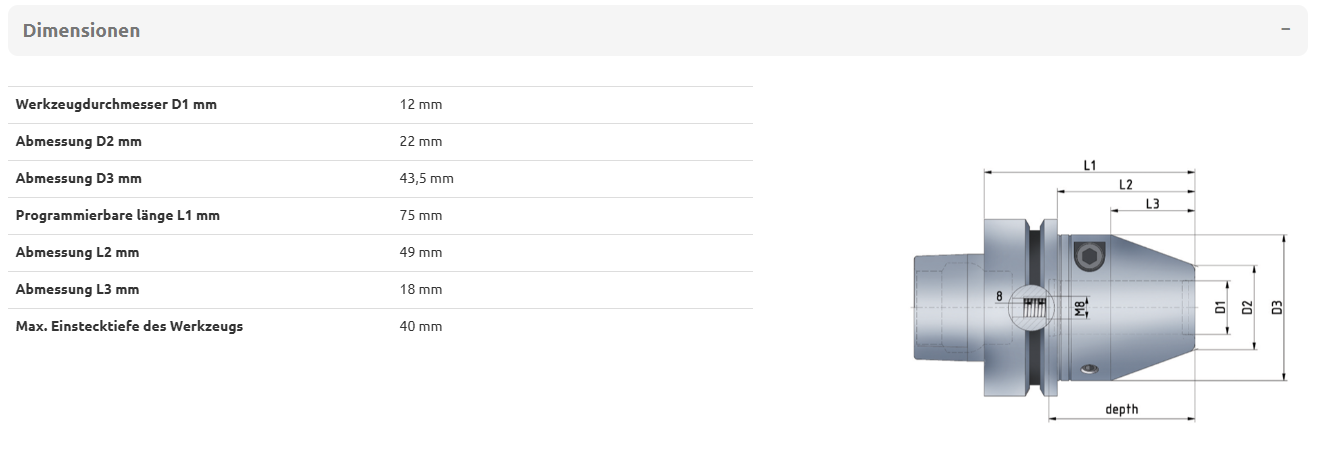1324x473 pixels.
Task: Click the 40 mm insertion depth value
Action: click(420, 326)
